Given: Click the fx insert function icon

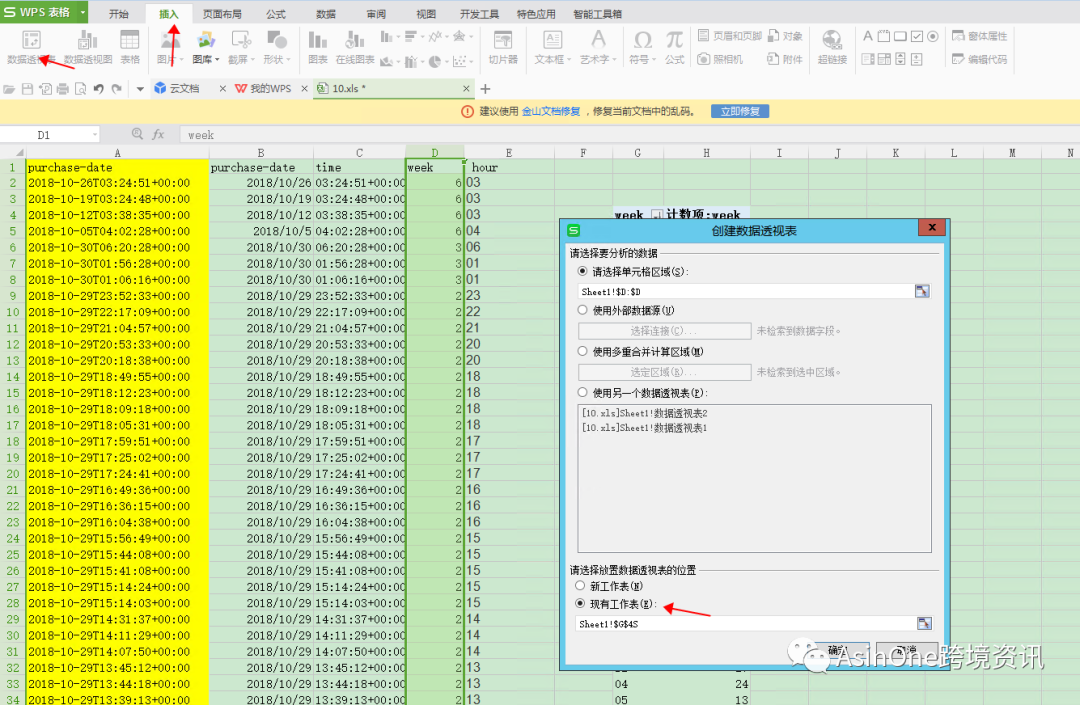Looking at the screenshot, I should click(x=158, y=134).
